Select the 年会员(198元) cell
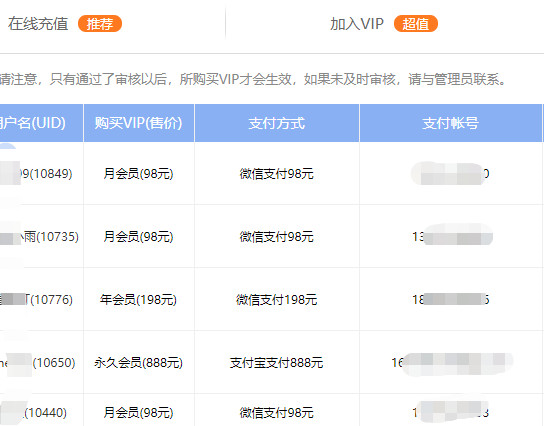Screen dimensions: 544x426 coord(138,299)
